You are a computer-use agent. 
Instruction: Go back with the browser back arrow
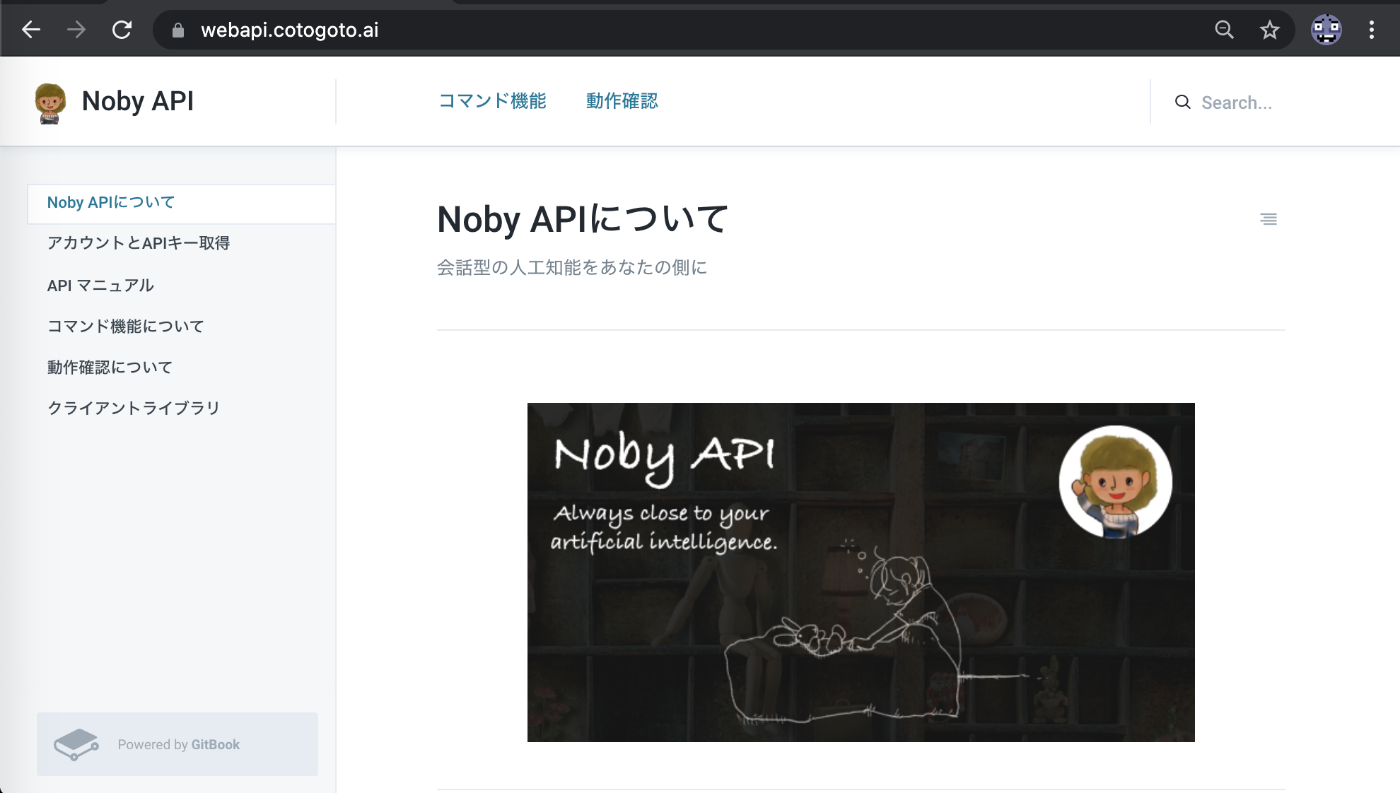tap(31, 30)
